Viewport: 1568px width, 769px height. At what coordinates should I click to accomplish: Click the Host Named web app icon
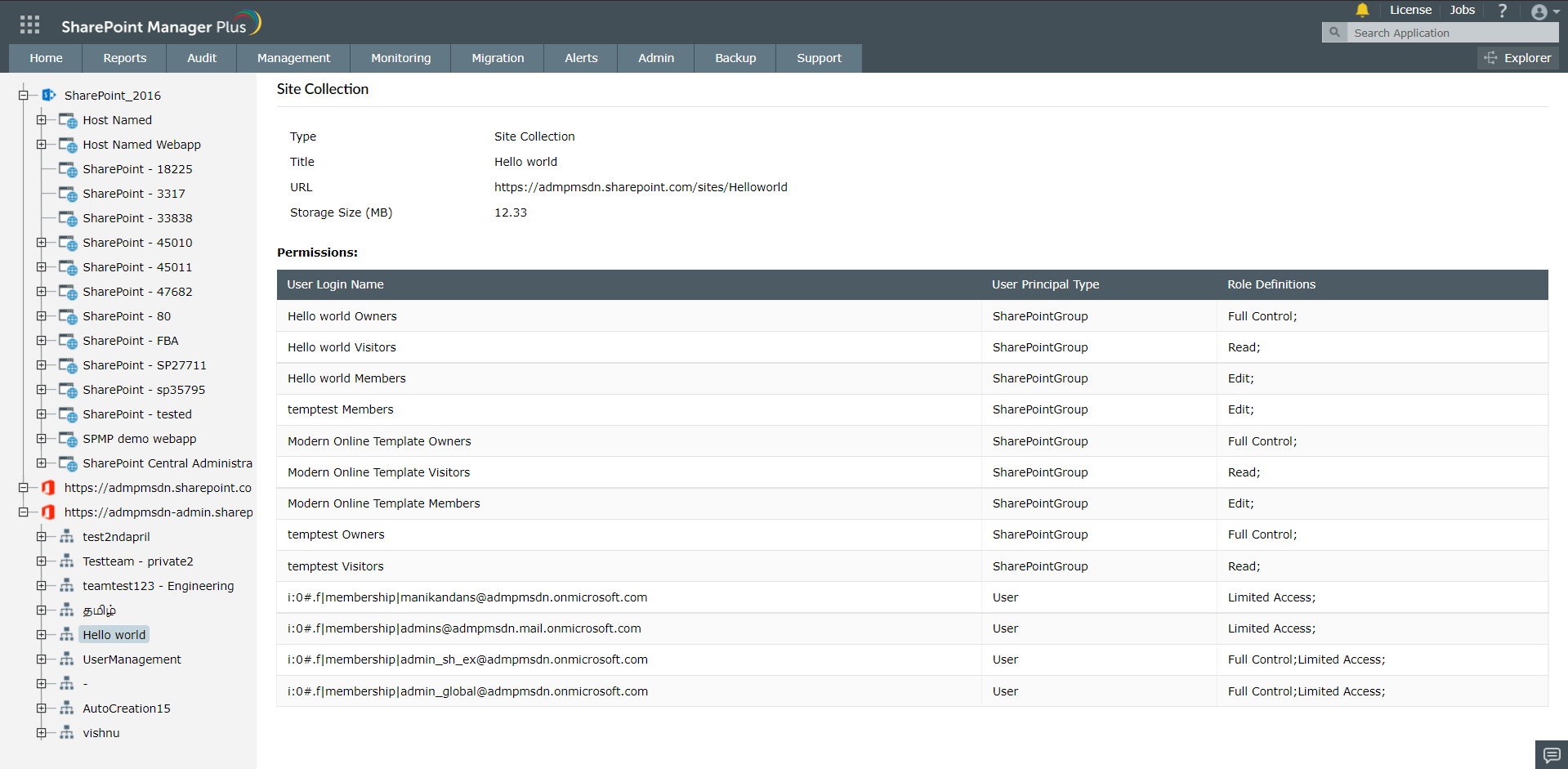coord(68,120)
